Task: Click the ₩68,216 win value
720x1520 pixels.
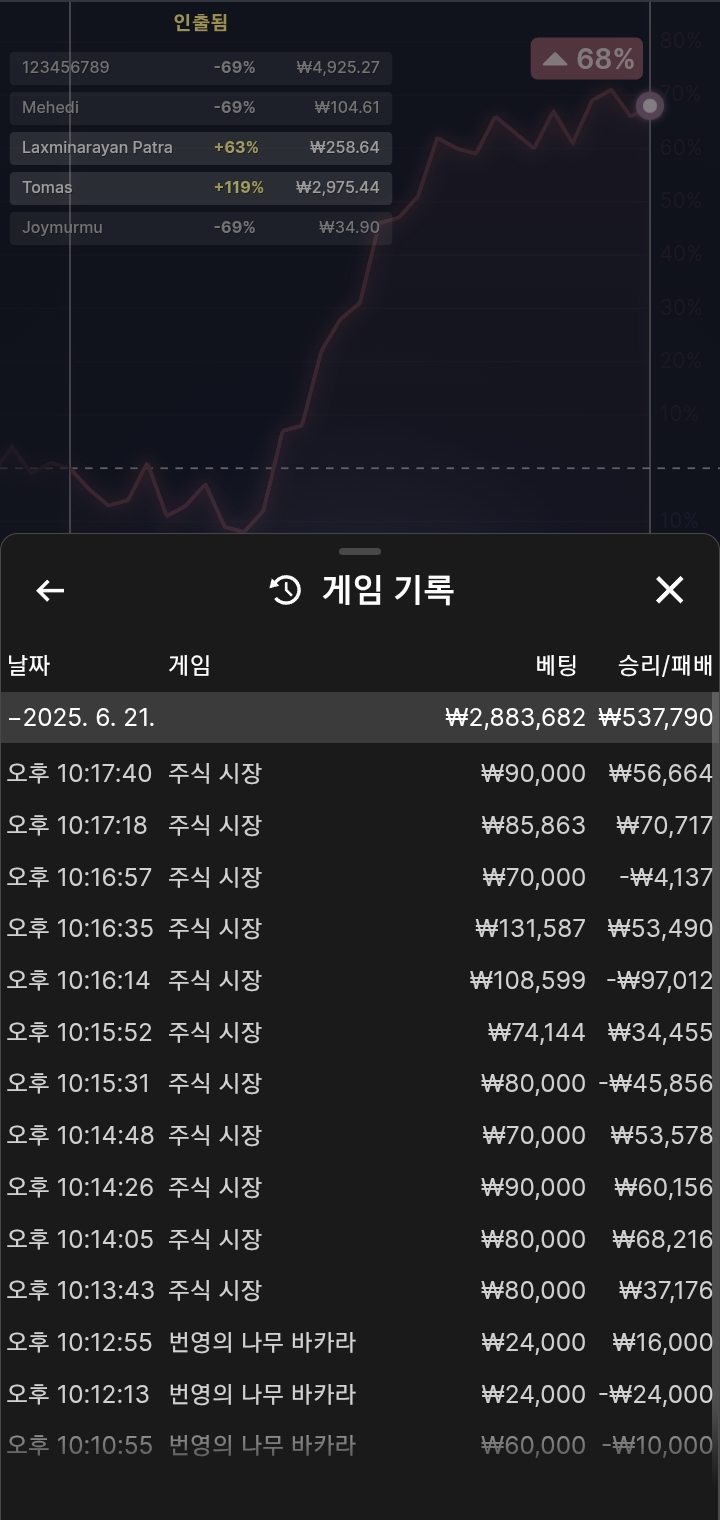Action: [x=662, y=1239]
